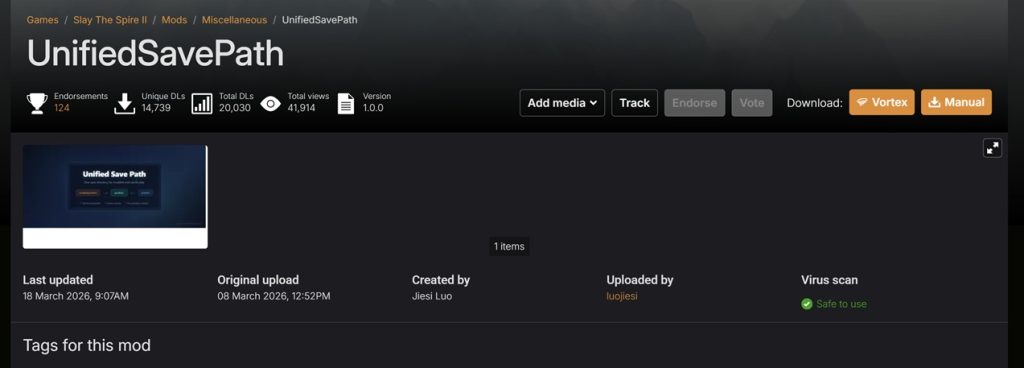Click the Created by heading
This screenshot has height=368, width=1024.
[441, 280]
